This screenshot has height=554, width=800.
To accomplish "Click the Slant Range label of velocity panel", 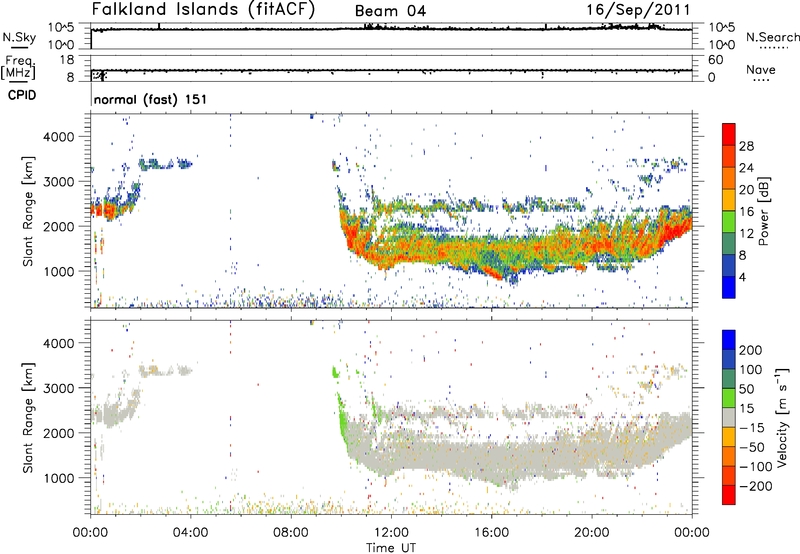I will pos(28,418).
